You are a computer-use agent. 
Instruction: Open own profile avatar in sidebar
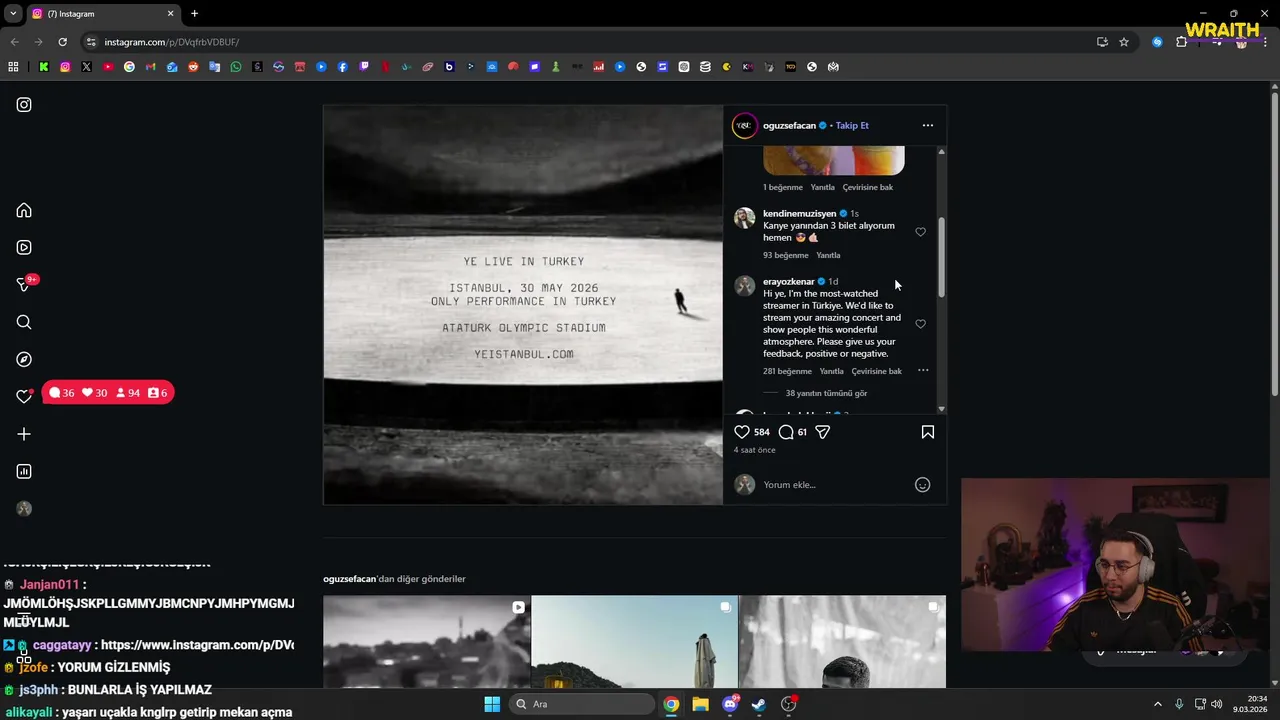point(24,508)
